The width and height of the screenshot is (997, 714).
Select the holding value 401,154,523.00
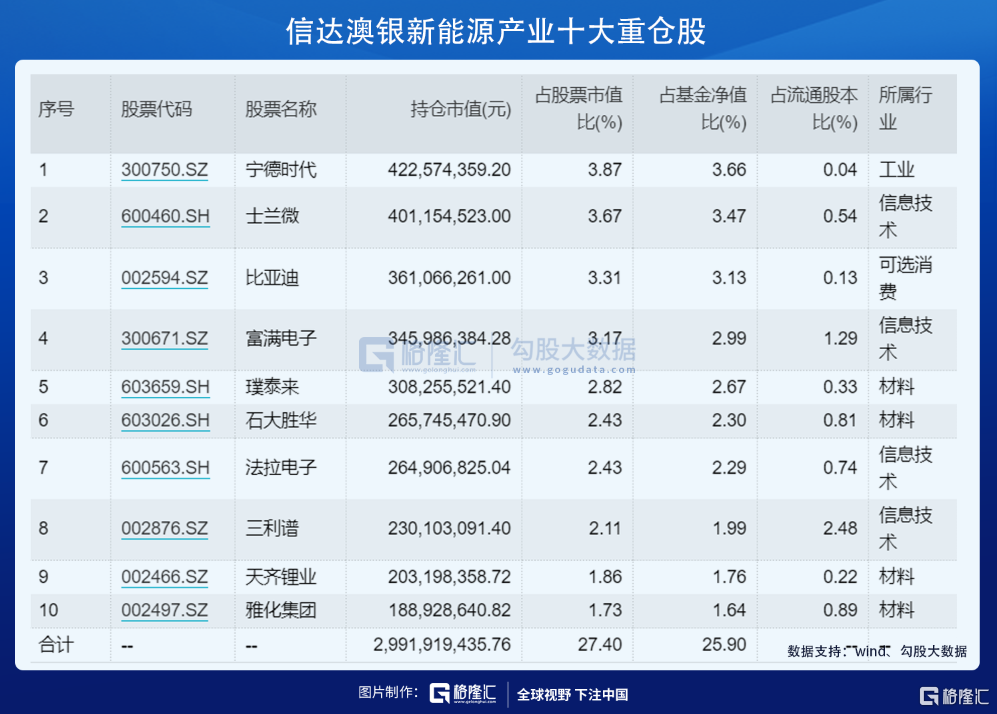[x=450, y=216]
